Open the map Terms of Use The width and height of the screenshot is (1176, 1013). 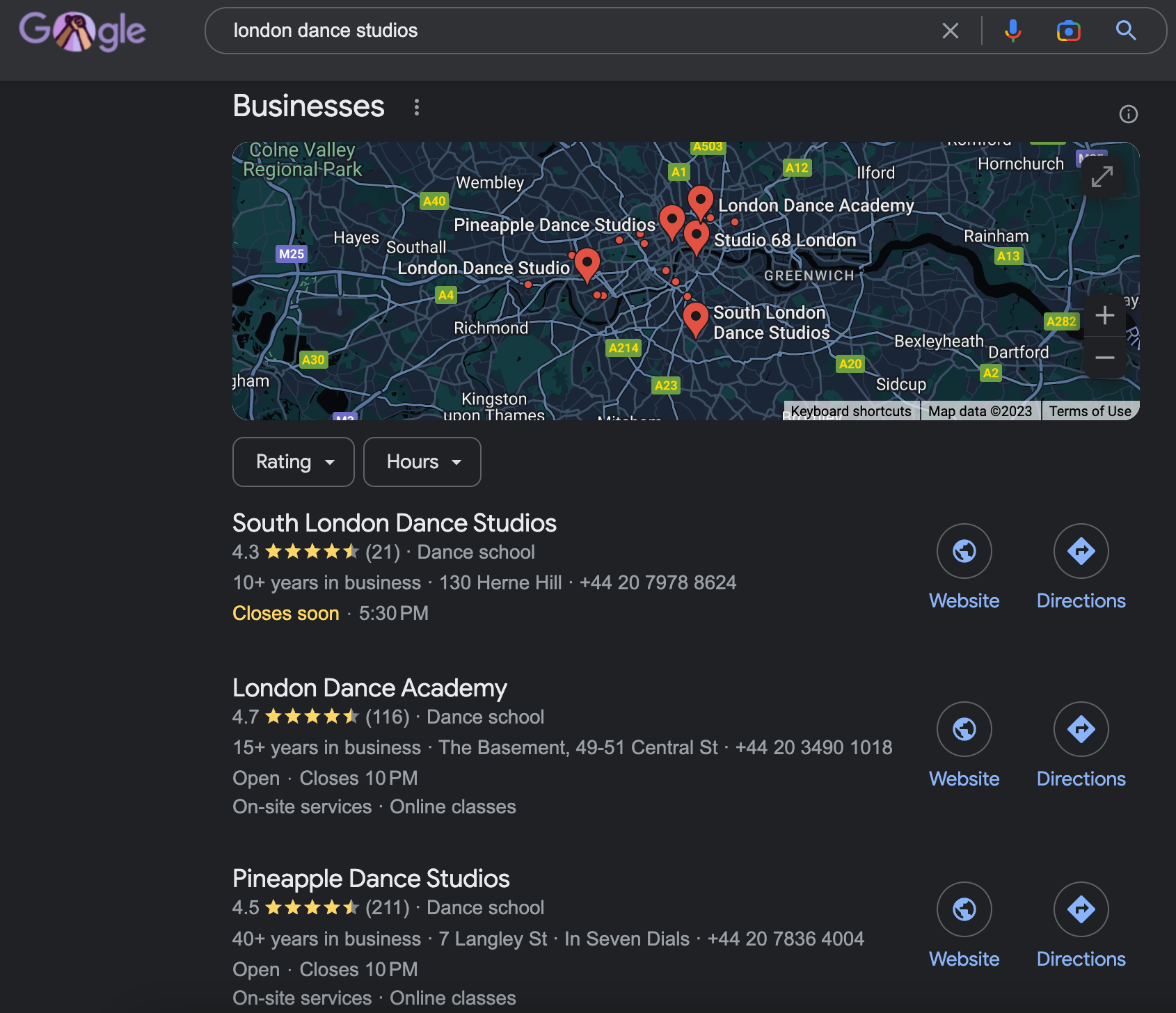click(x=1090, y=411)
